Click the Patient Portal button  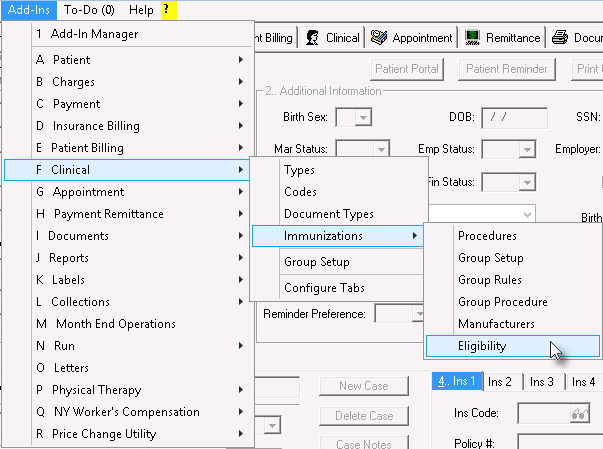(x=407, y=69)
